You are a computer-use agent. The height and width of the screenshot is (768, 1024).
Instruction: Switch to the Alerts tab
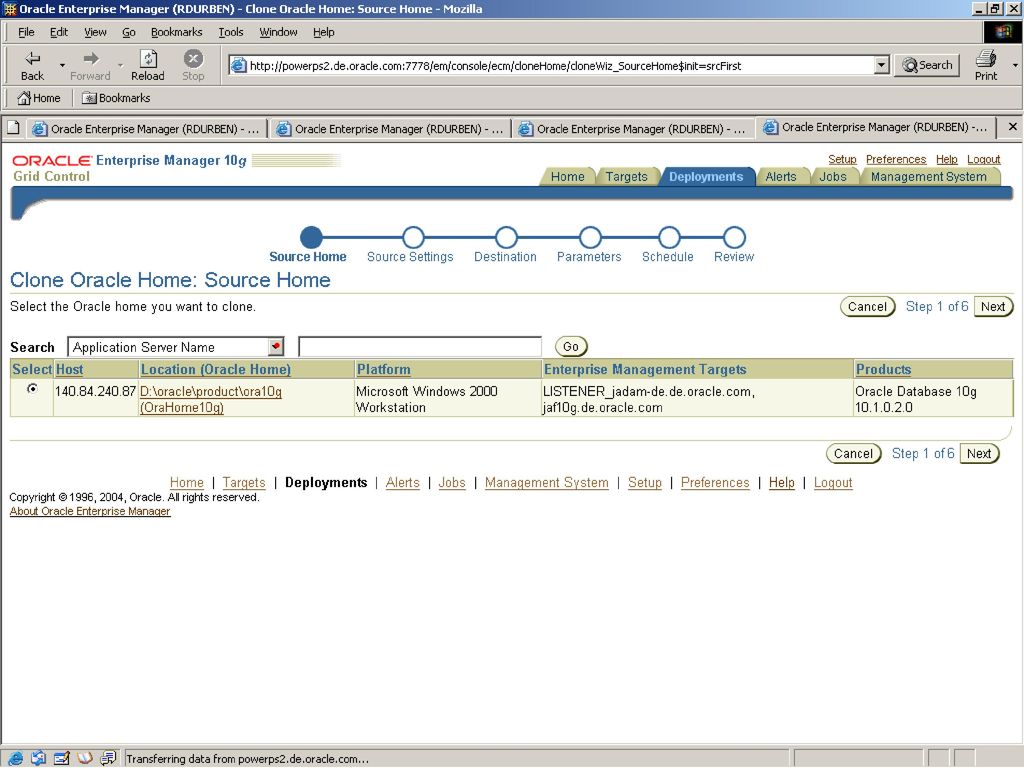(x=781, y=177)
